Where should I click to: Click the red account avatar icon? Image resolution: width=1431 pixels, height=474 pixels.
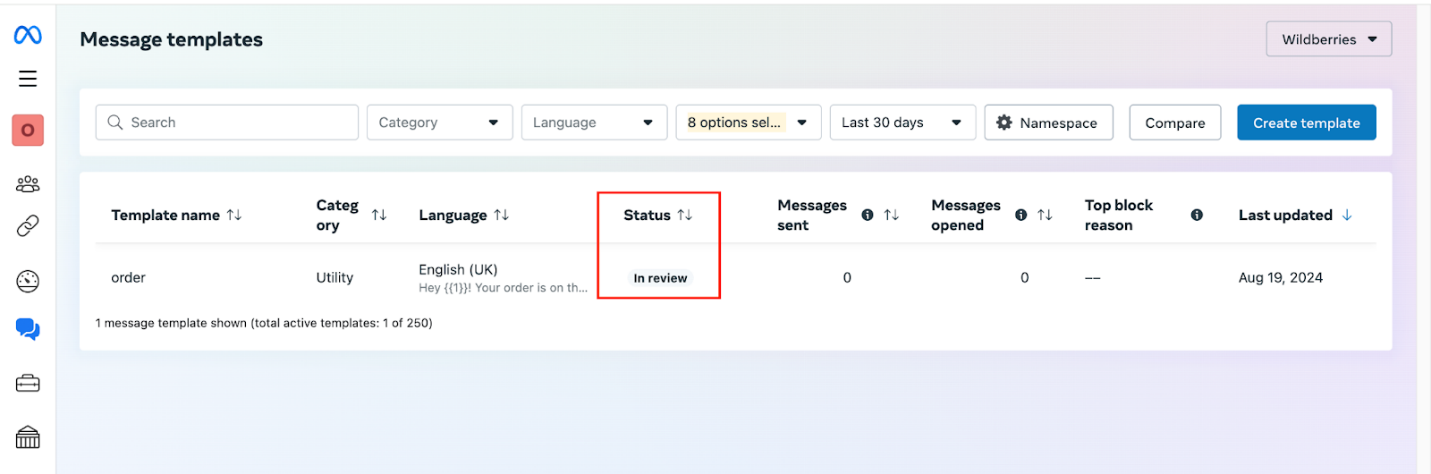(x=27, y=130)
